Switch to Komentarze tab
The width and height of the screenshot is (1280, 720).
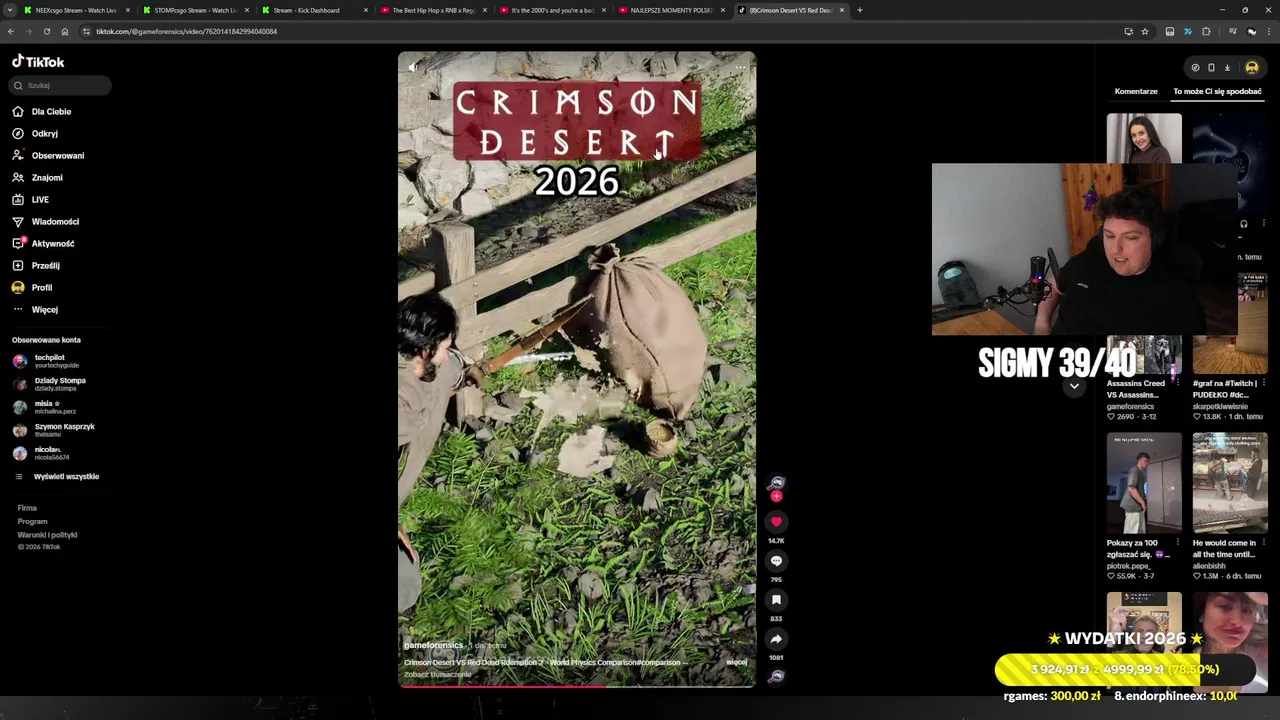[1136, 91]
